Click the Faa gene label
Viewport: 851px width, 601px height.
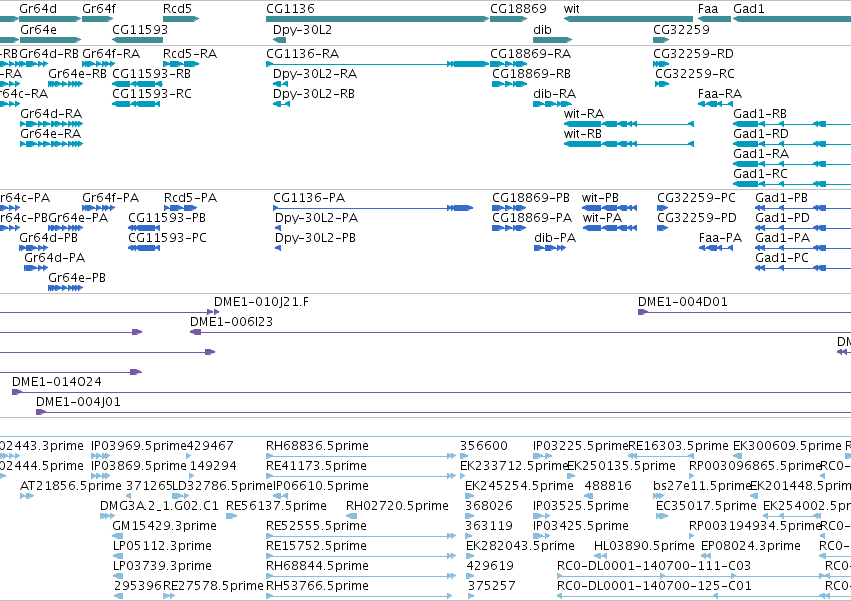pos(708,9)
